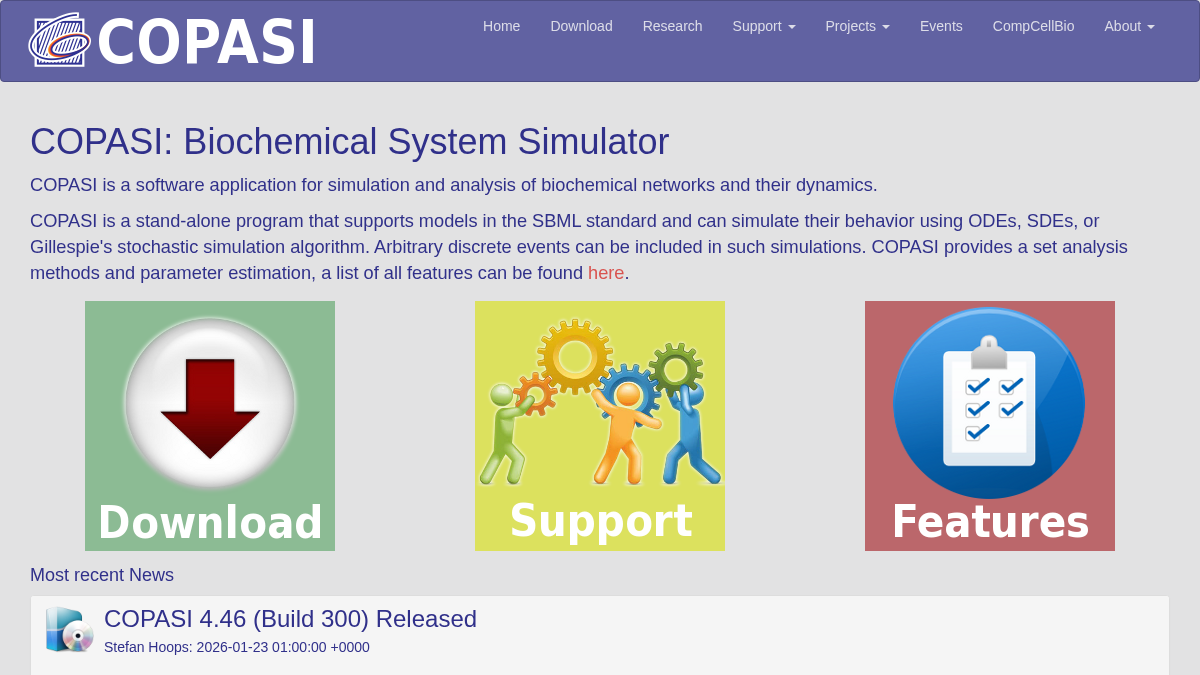
Task: Click the 'COPASI: Biochemical System Simulator' heading
Action: (x=349, y=142)
